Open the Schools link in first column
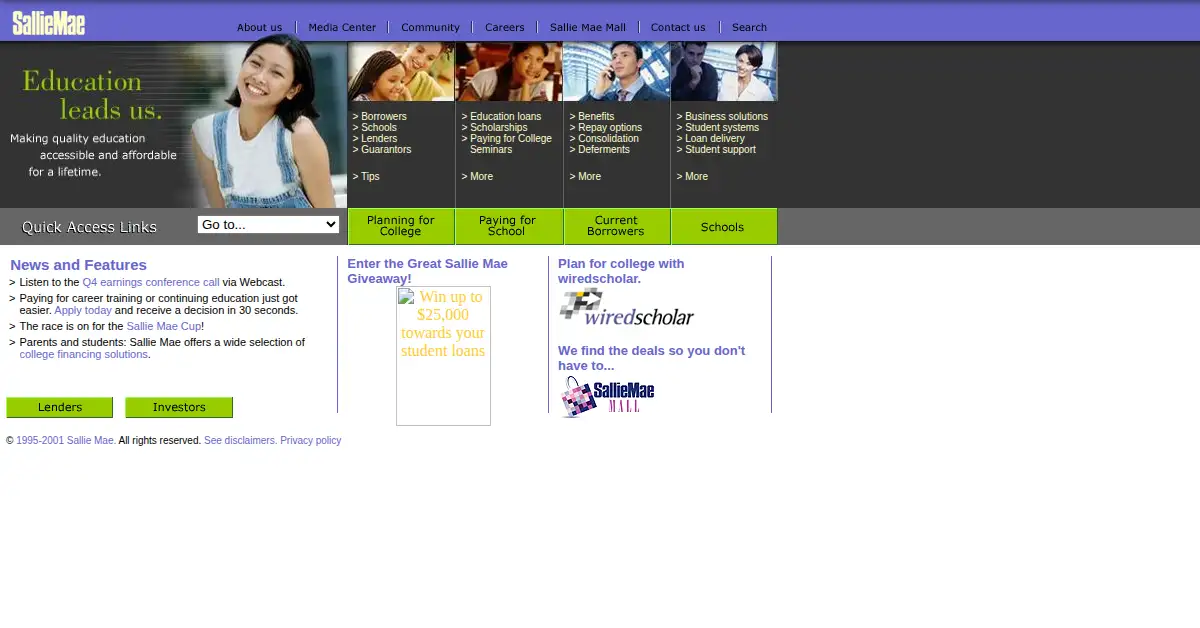Screen dimensions: 1200x628 click(379, 128)
